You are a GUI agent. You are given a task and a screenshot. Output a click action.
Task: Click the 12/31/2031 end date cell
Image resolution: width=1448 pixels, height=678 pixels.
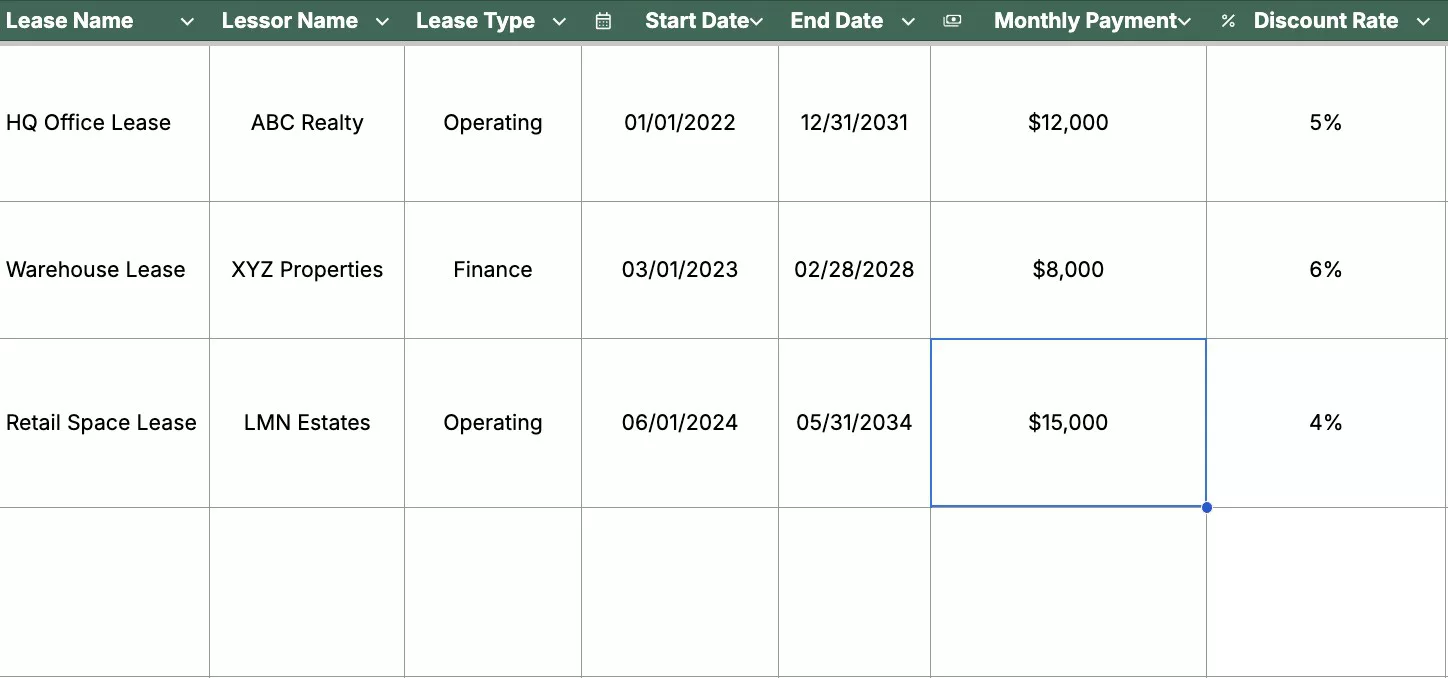point(854,123)
